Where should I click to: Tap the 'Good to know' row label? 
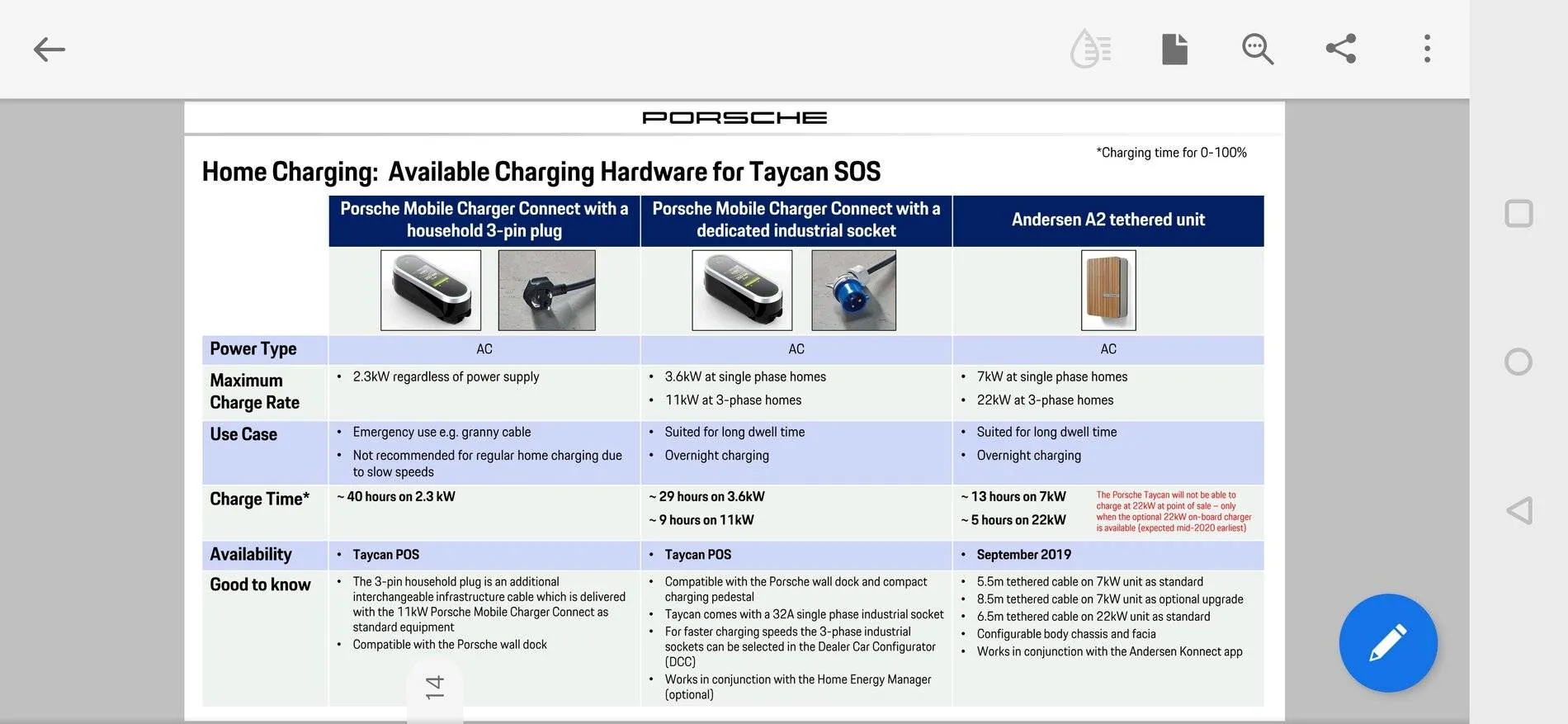pyautogui.click(x=260, y=584)
